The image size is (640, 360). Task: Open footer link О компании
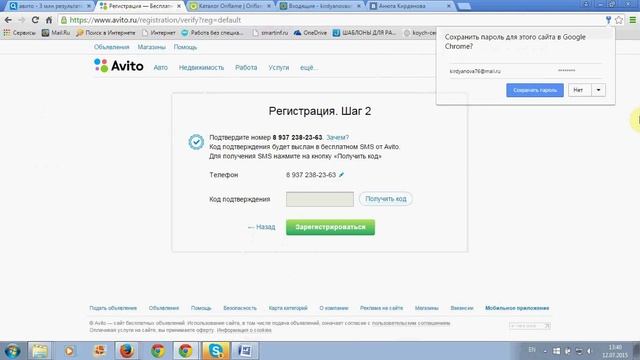(333, 308)
